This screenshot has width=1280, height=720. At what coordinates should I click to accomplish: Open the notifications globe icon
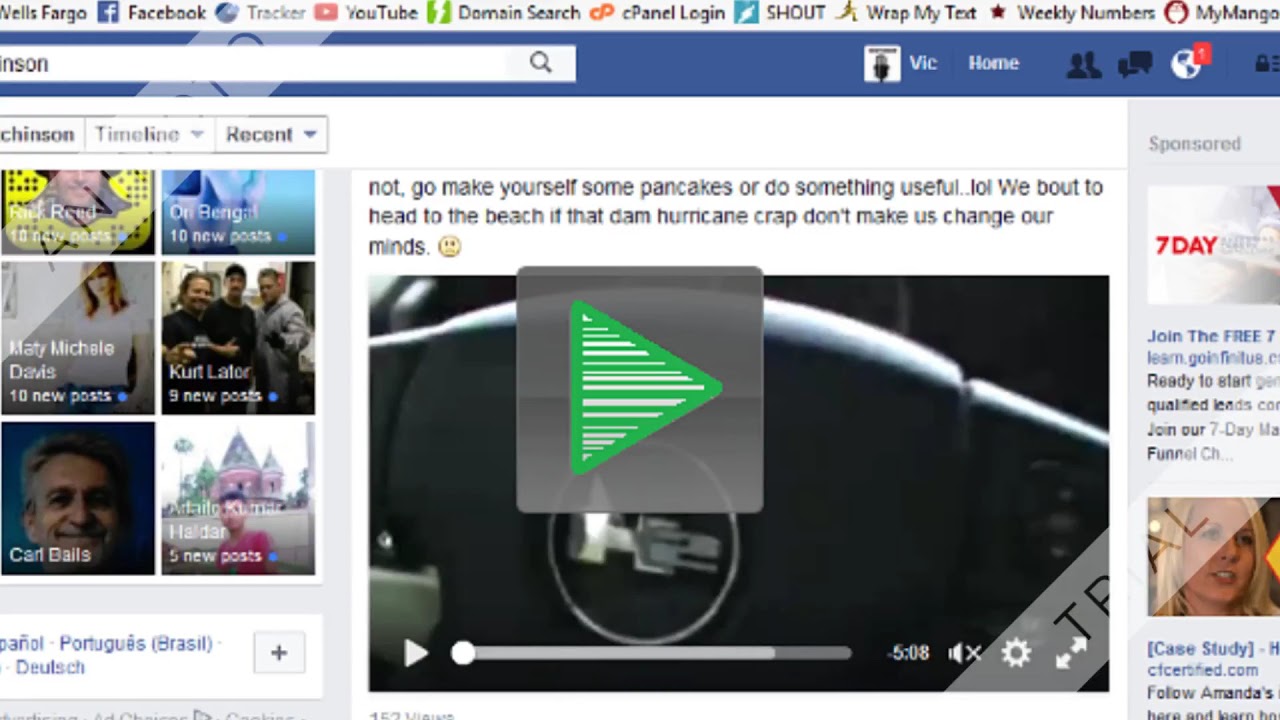pos(1187,64)
